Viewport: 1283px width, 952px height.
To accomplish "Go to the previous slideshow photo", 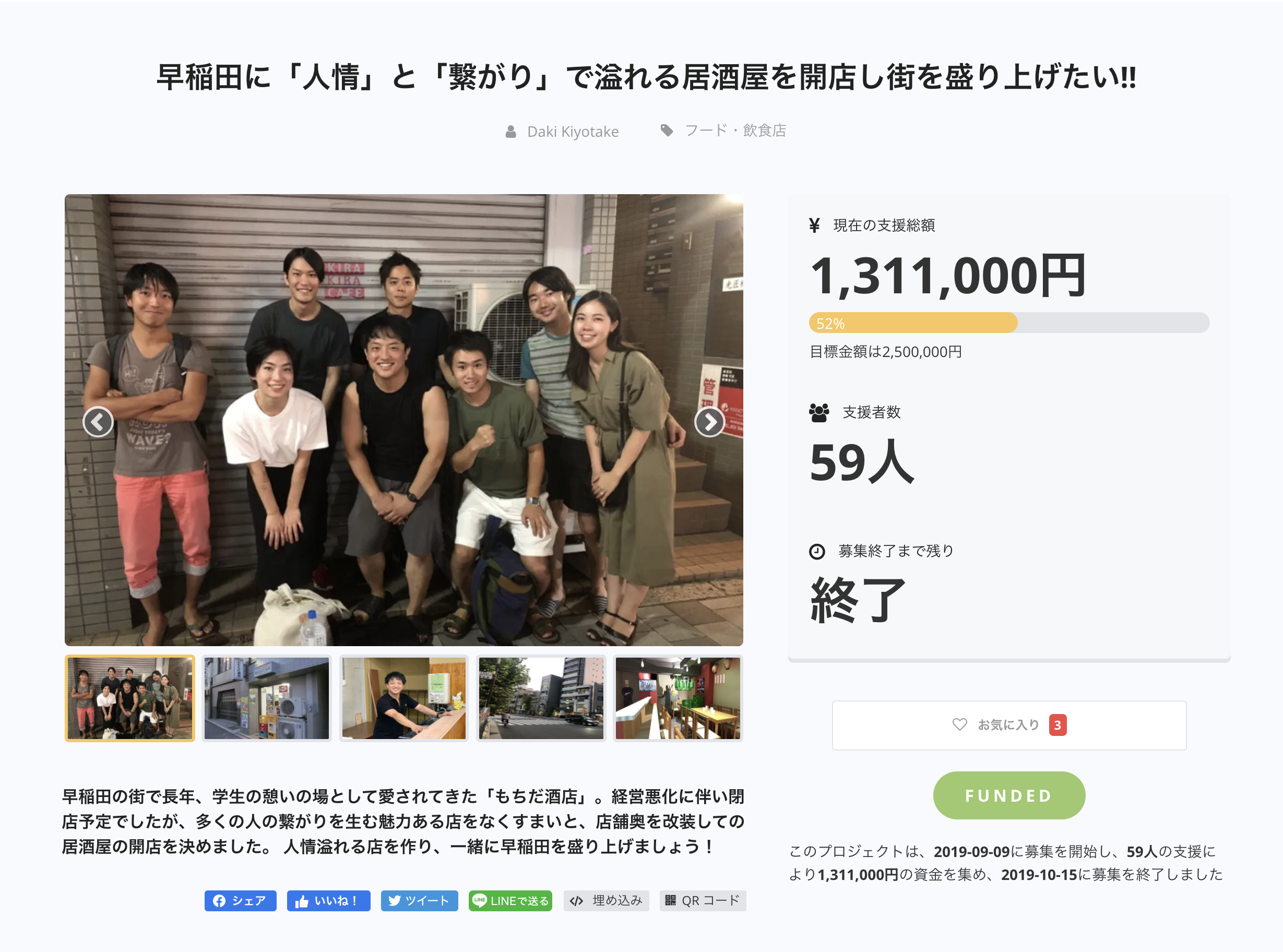I will coord(98,422).
